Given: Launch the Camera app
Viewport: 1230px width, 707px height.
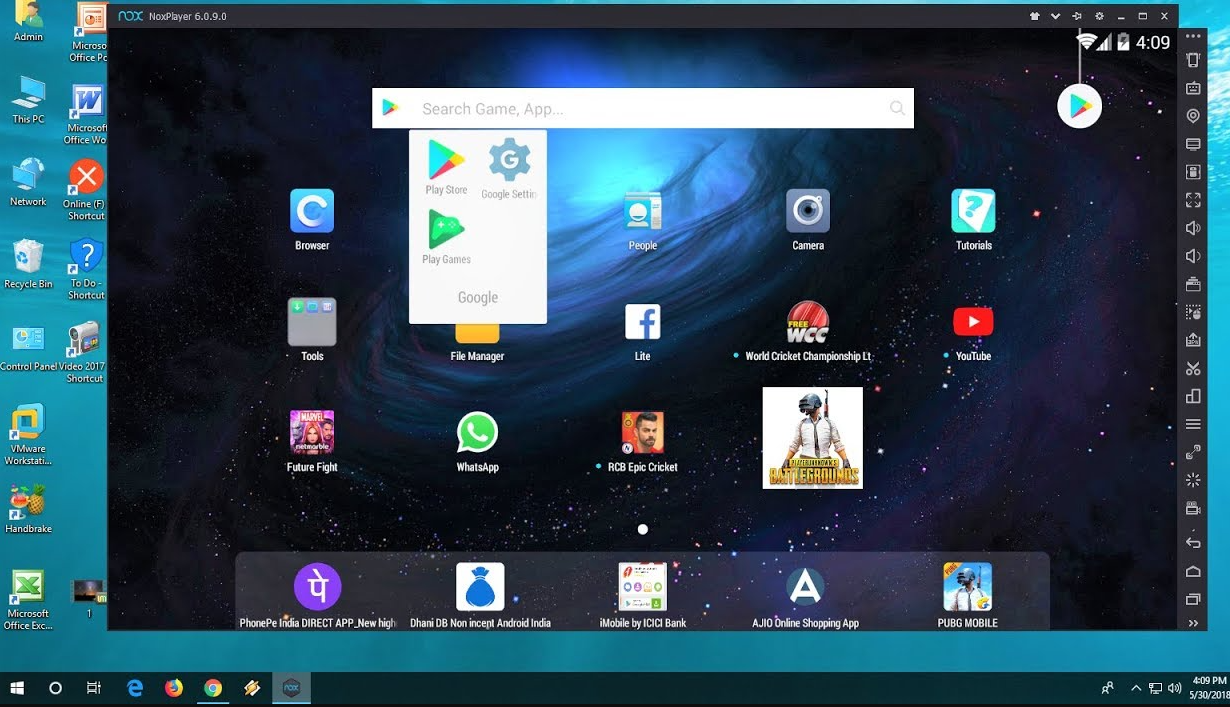Looking at the screenshot, I should [x=808, y=220].
